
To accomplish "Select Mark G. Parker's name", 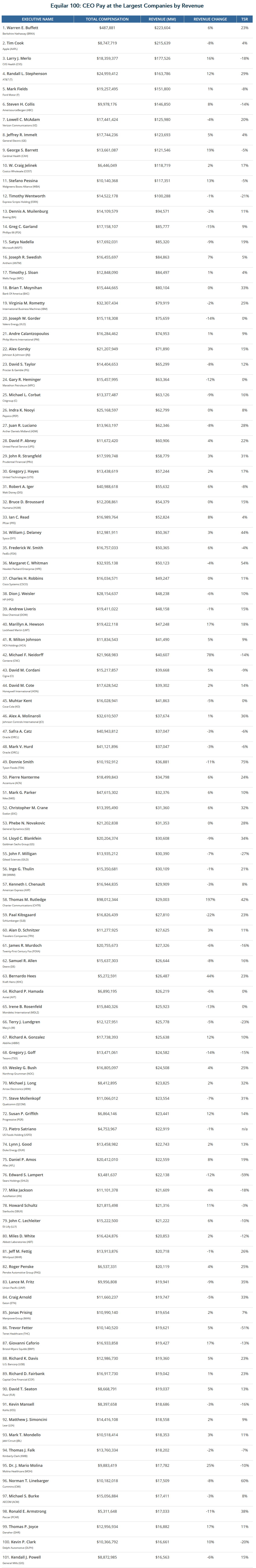I will [x=22, y=793].
